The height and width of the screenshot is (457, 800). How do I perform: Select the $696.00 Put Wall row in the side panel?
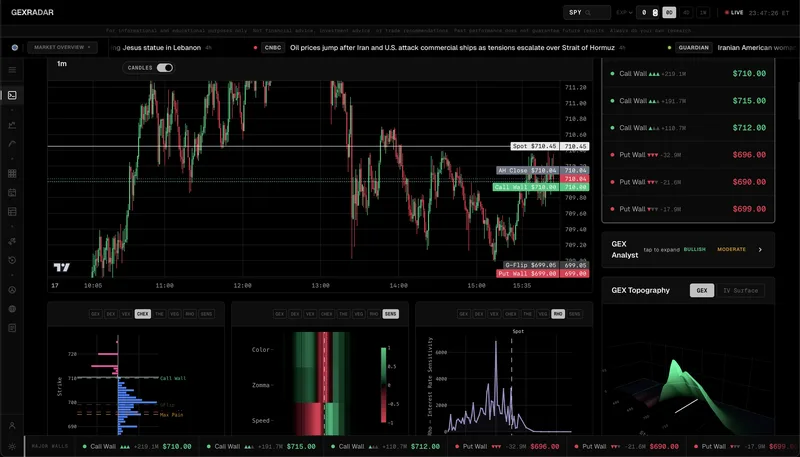coord(688,155)
